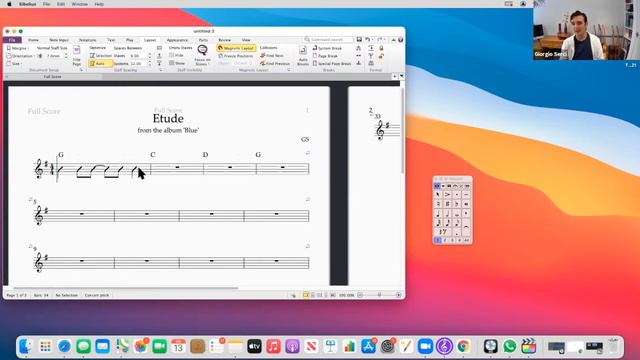
Task: Click the zoom in plus button
Action: [x=398, y=295]
